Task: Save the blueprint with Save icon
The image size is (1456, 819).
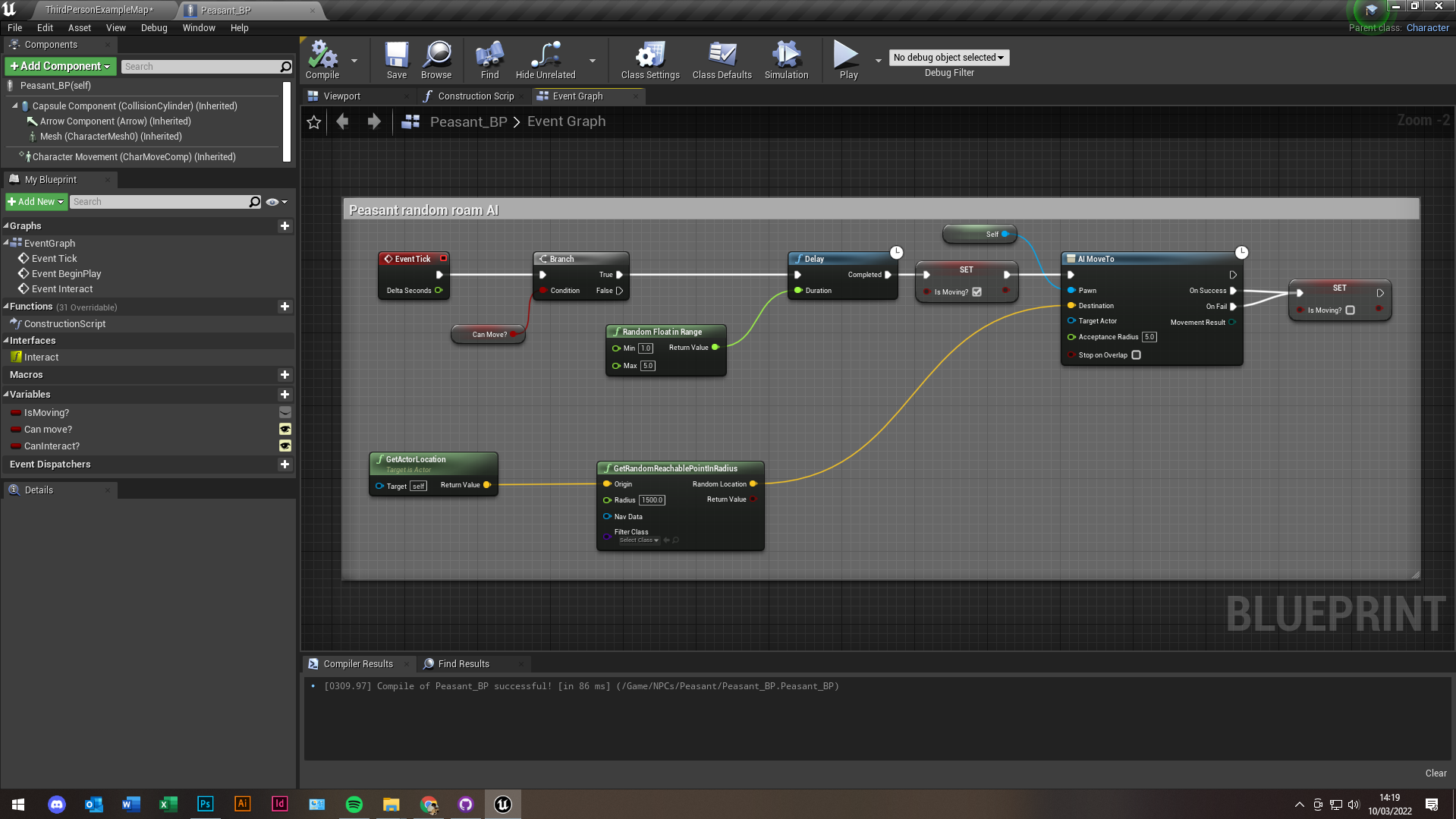Action: 396,59
